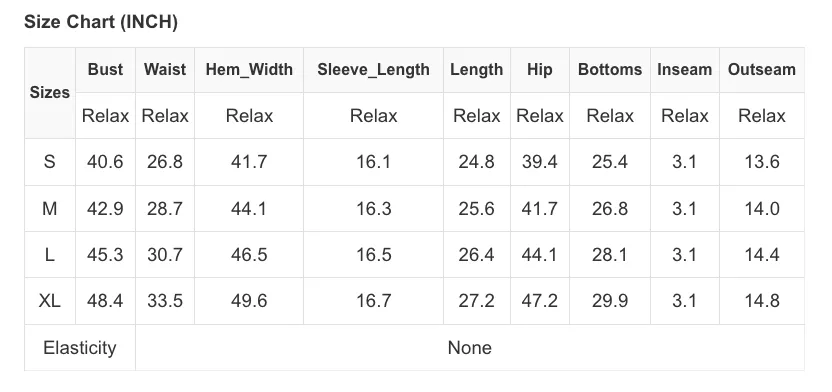Screen dimensions: 832x392
Task: Select the Inseam header cell
Action: tap(684, 69)
